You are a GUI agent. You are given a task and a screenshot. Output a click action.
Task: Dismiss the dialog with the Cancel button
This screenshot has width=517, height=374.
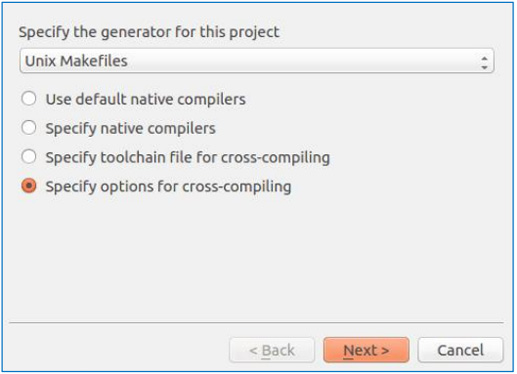pyautogui.click(x=460, y=350)
